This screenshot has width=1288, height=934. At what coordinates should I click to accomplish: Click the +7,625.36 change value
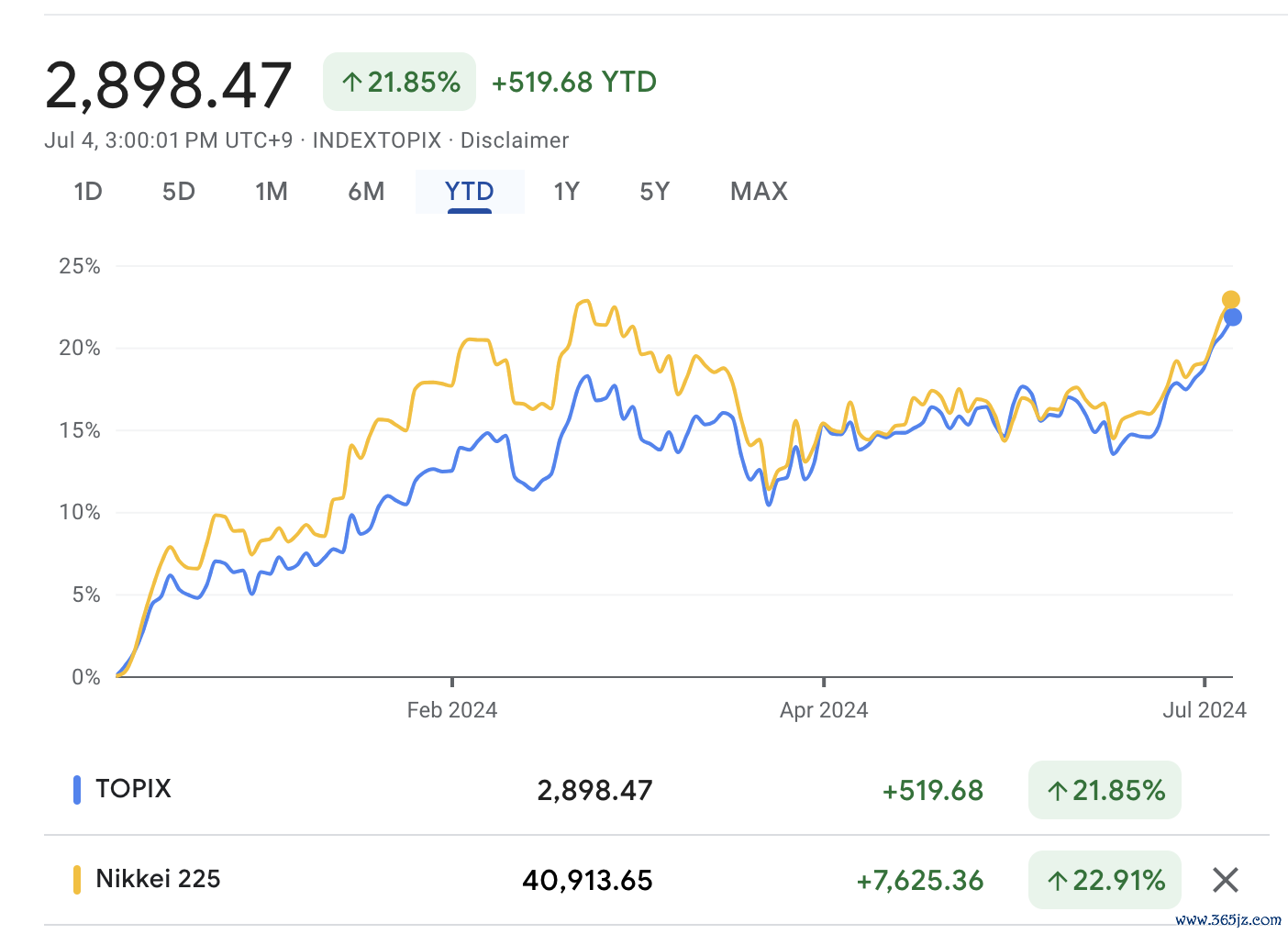[920, 880]
